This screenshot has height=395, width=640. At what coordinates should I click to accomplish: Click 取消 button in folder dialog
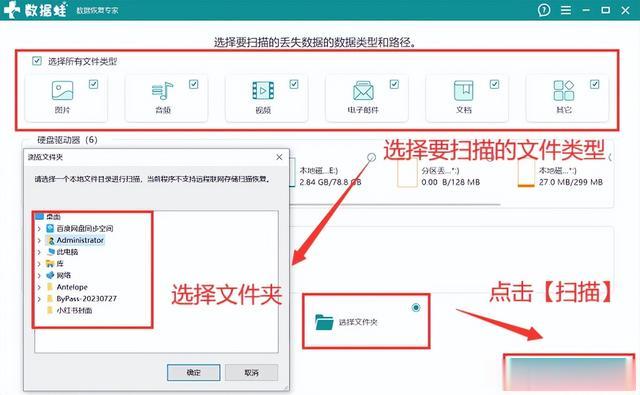click(251, 372)
